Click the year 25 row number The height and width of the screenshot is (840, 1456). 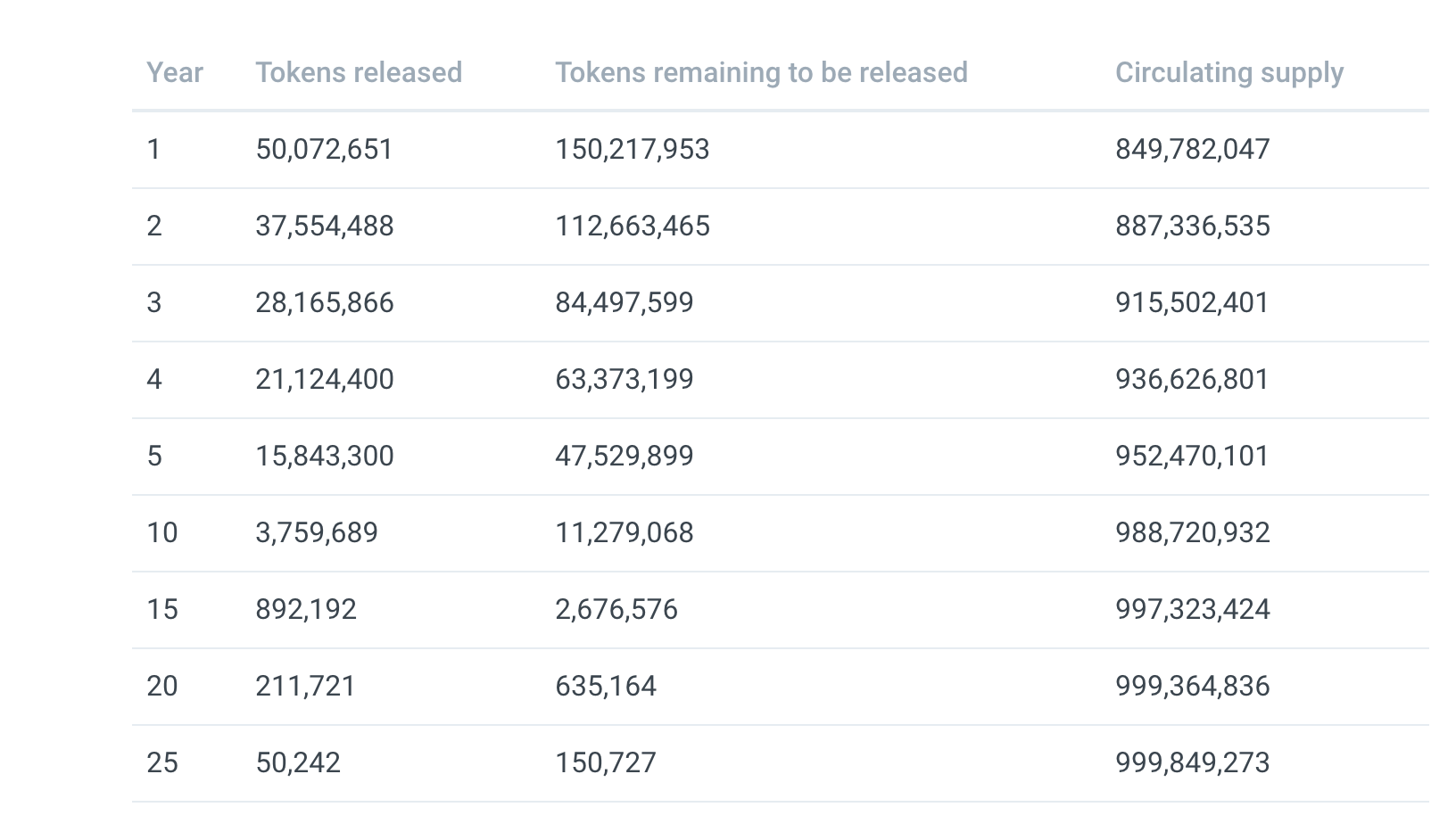click(x=162, y=762)
